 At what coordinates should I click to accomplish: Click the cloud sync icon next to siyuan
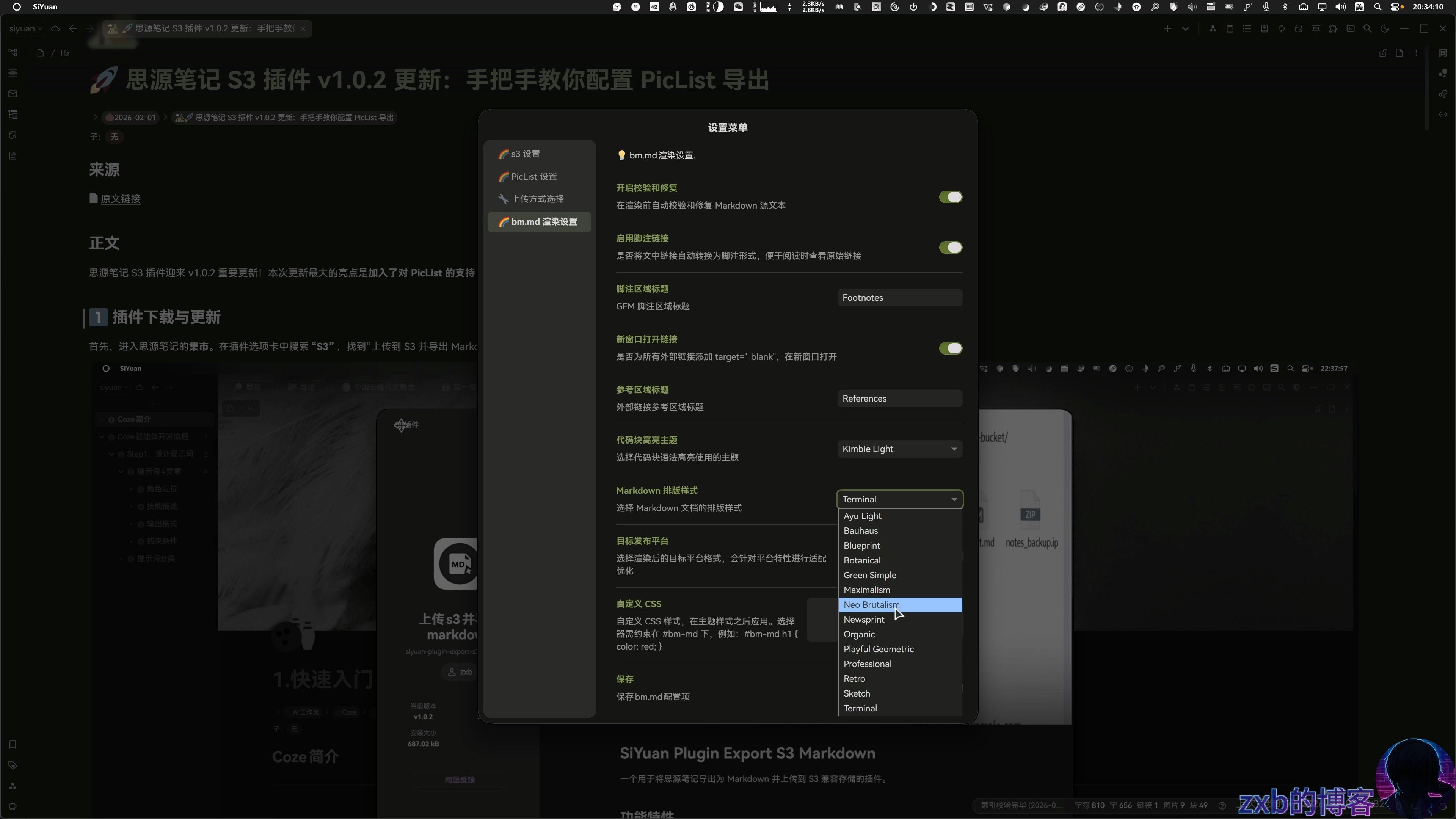coord(55,28)
